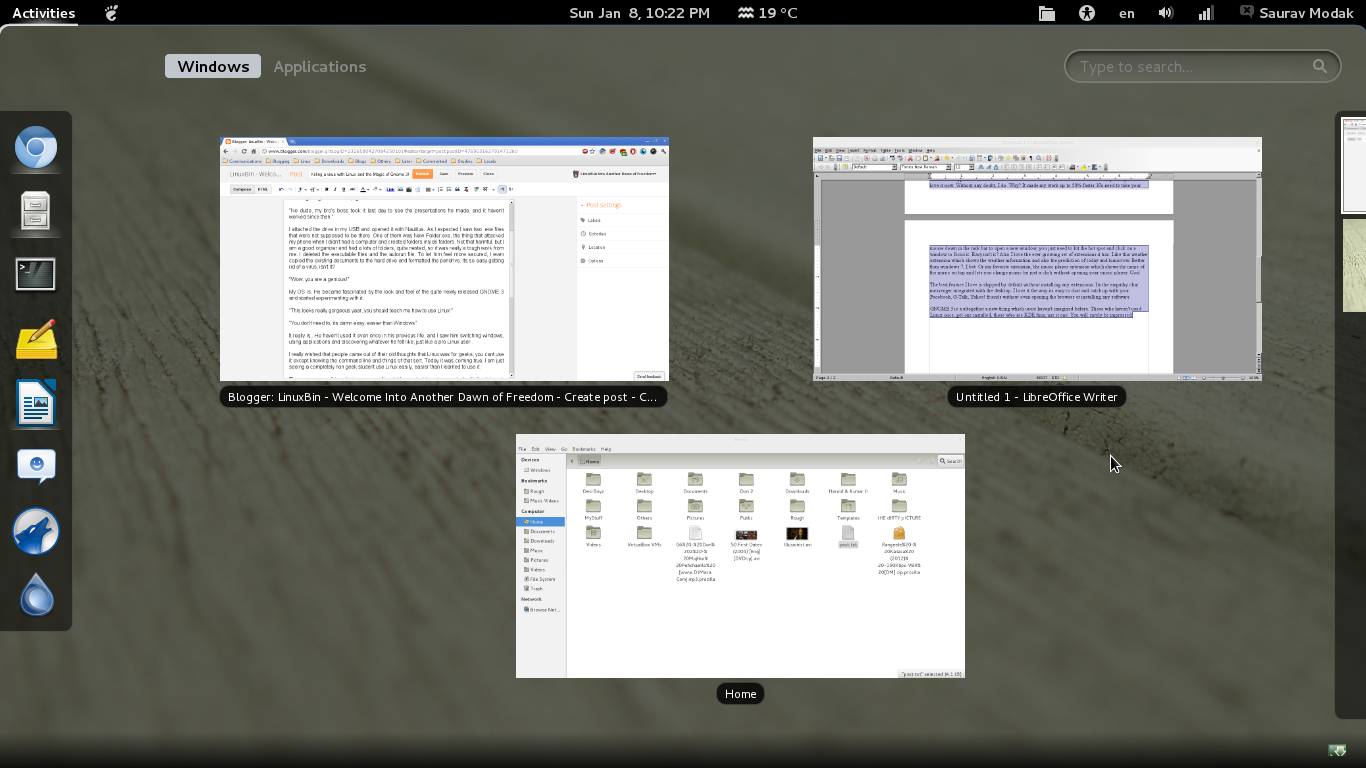Image resolution: width=1366 pixels, height=768 pixels.
Task: Click the Save button in Blogger window
Action: (x=444, y=173)
